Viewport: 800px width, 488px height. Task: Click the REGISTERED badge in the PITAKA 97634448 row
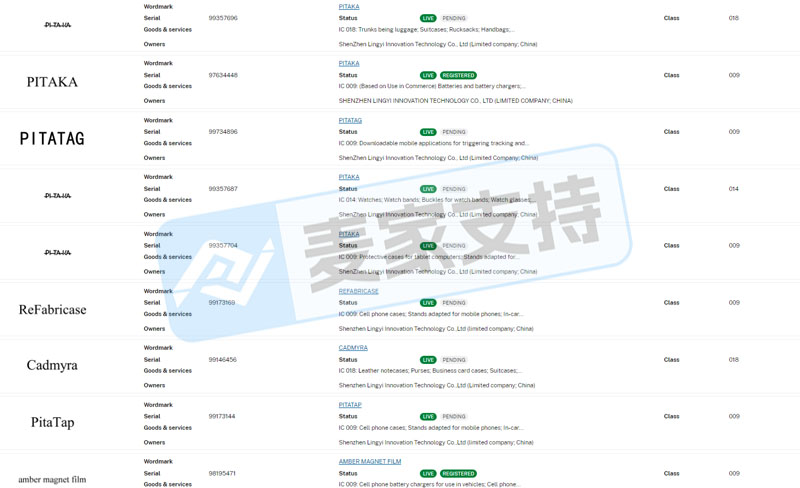pyautogui.click(x=458, y=75)
